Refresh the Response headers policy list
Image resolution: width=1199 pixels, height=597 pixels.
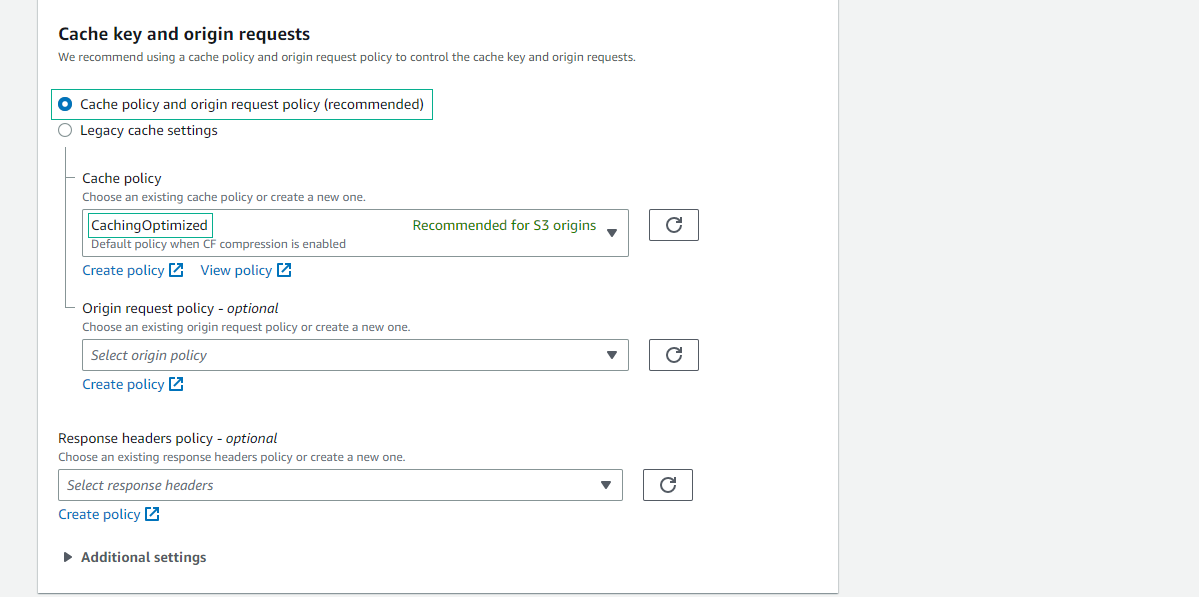click(x=668, y=485)
